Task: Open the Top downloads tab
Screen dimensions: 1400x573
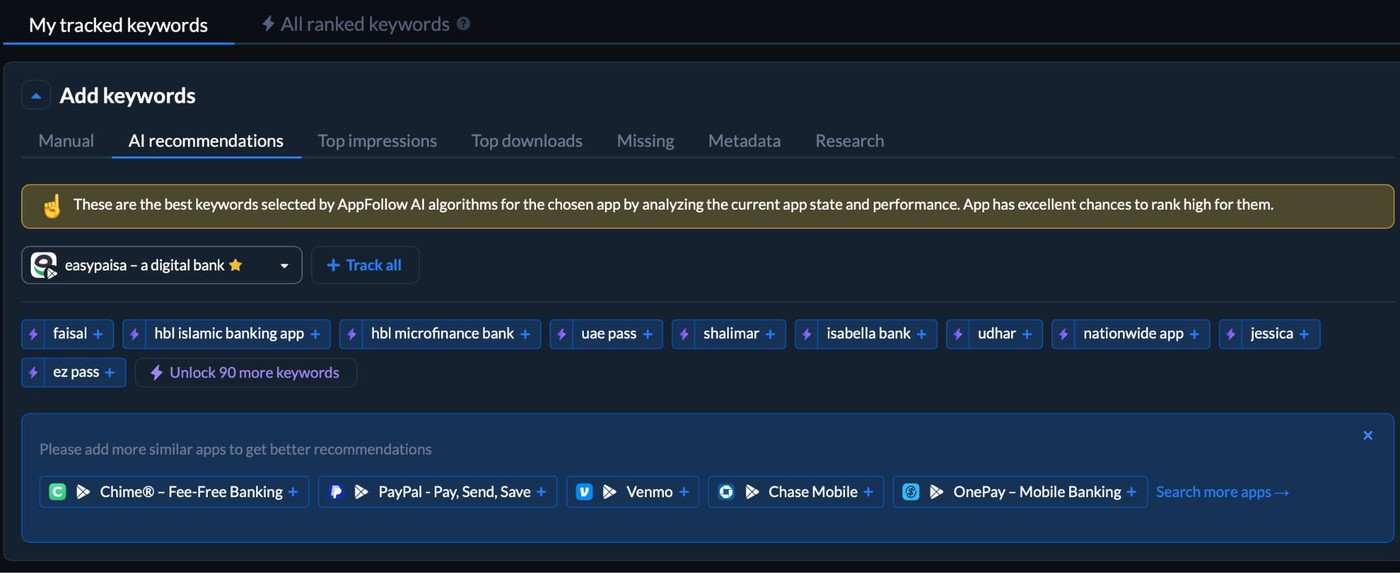Action: point(527,140)
